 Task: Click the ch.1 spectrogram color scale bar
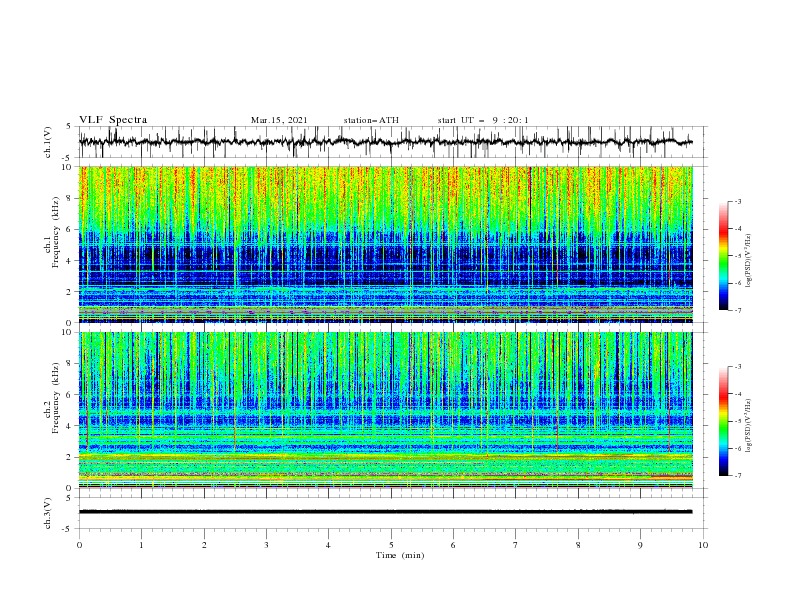click(723, 256)
